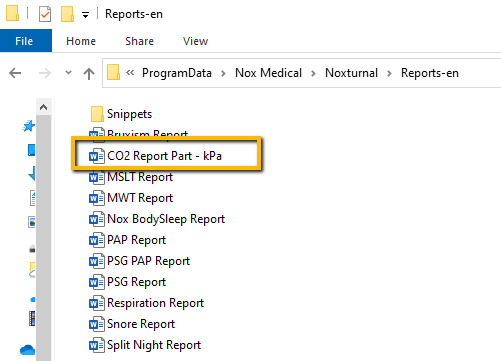Click the title bar folder icon
This screenshot has width=501, height=361.
(x=12, y=13)
